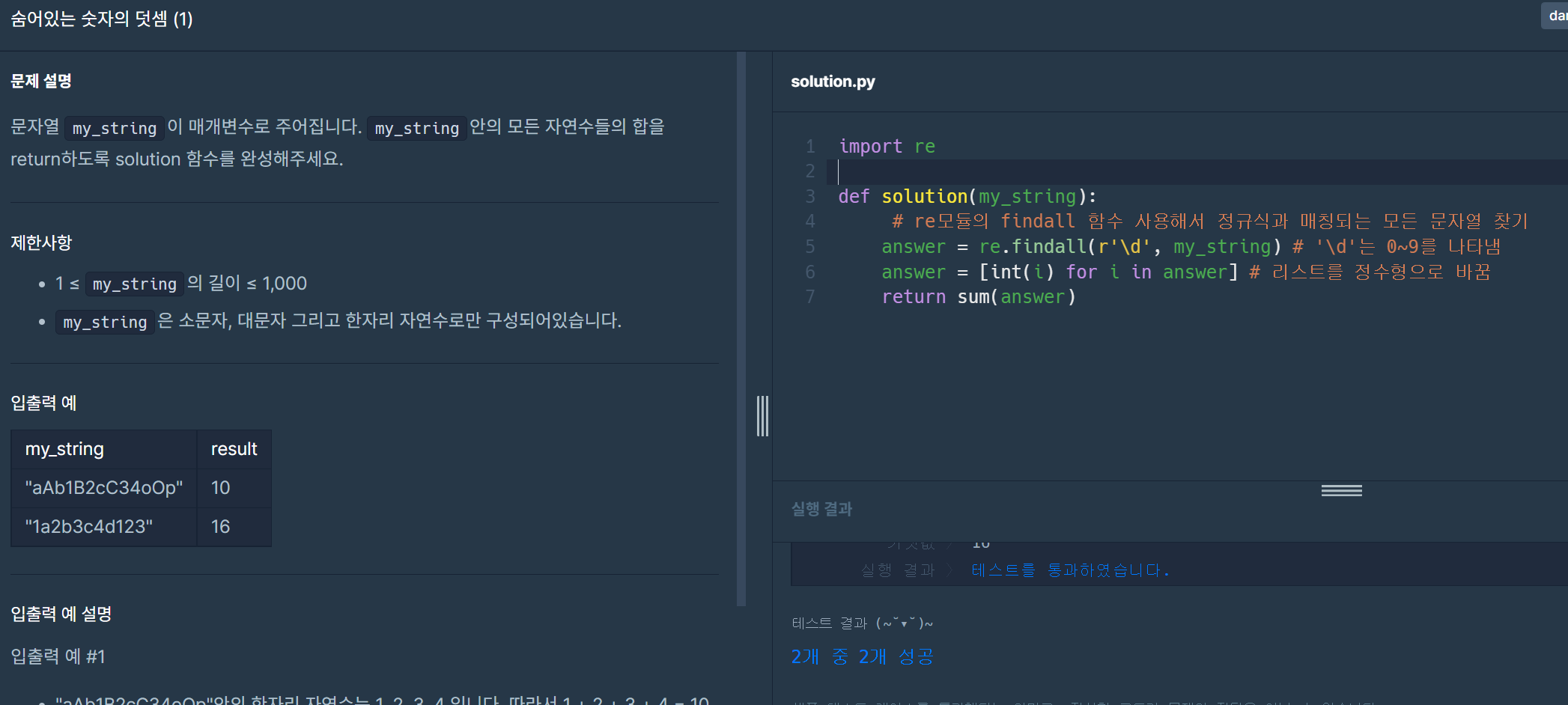
Task: Click the list comprehension line 6
Action: click(x=1185, y=272)
